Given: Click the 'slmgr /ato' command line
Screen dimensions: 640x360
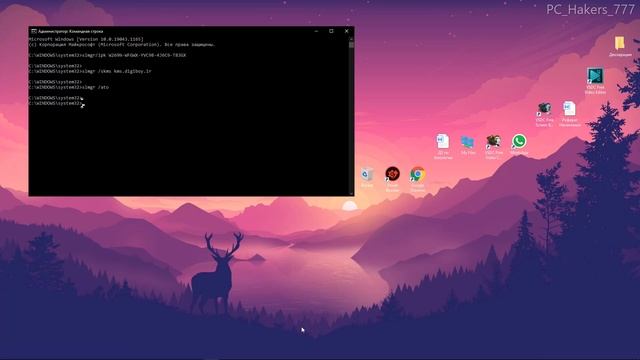Looking at the screenshot, I should click(x=69, y=87).
